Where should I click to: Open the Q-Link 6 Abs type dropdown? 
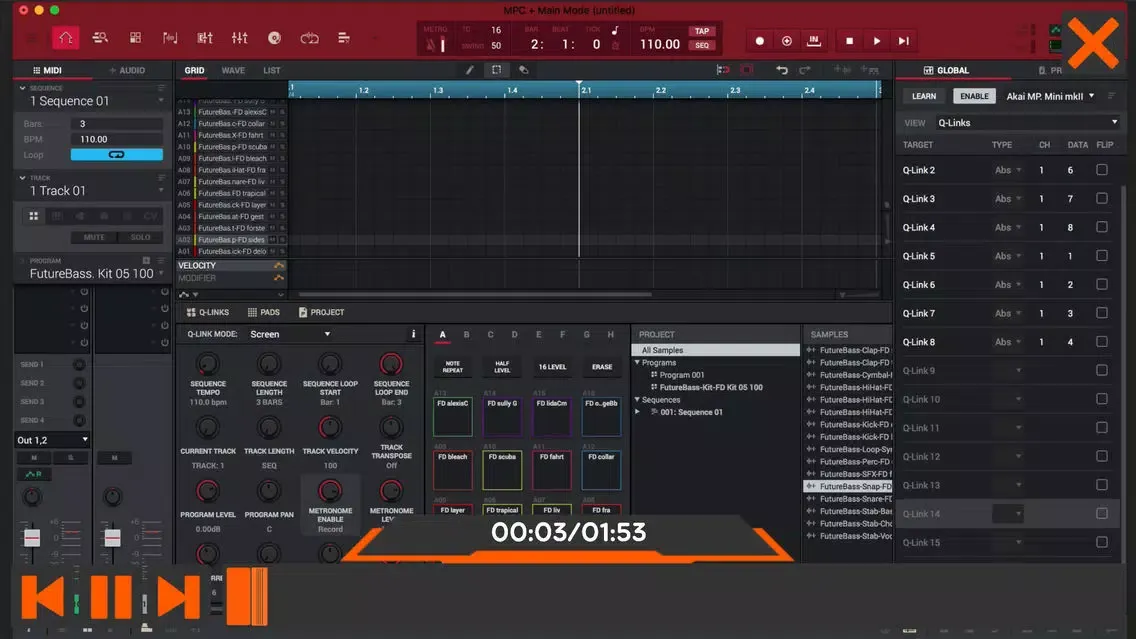click(1008, 285)
